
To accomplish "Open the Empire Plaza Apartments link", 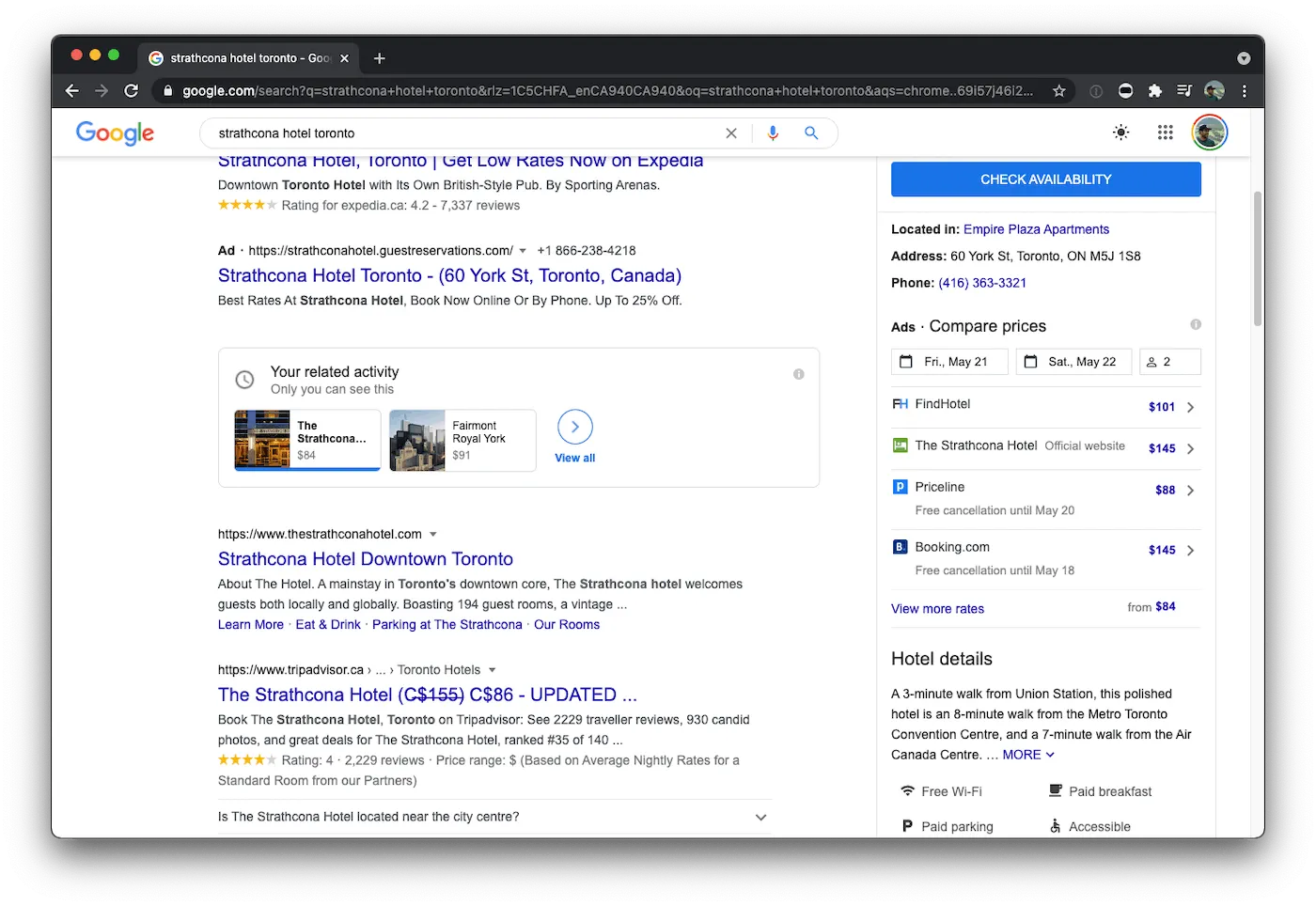I will (1036, 229).
